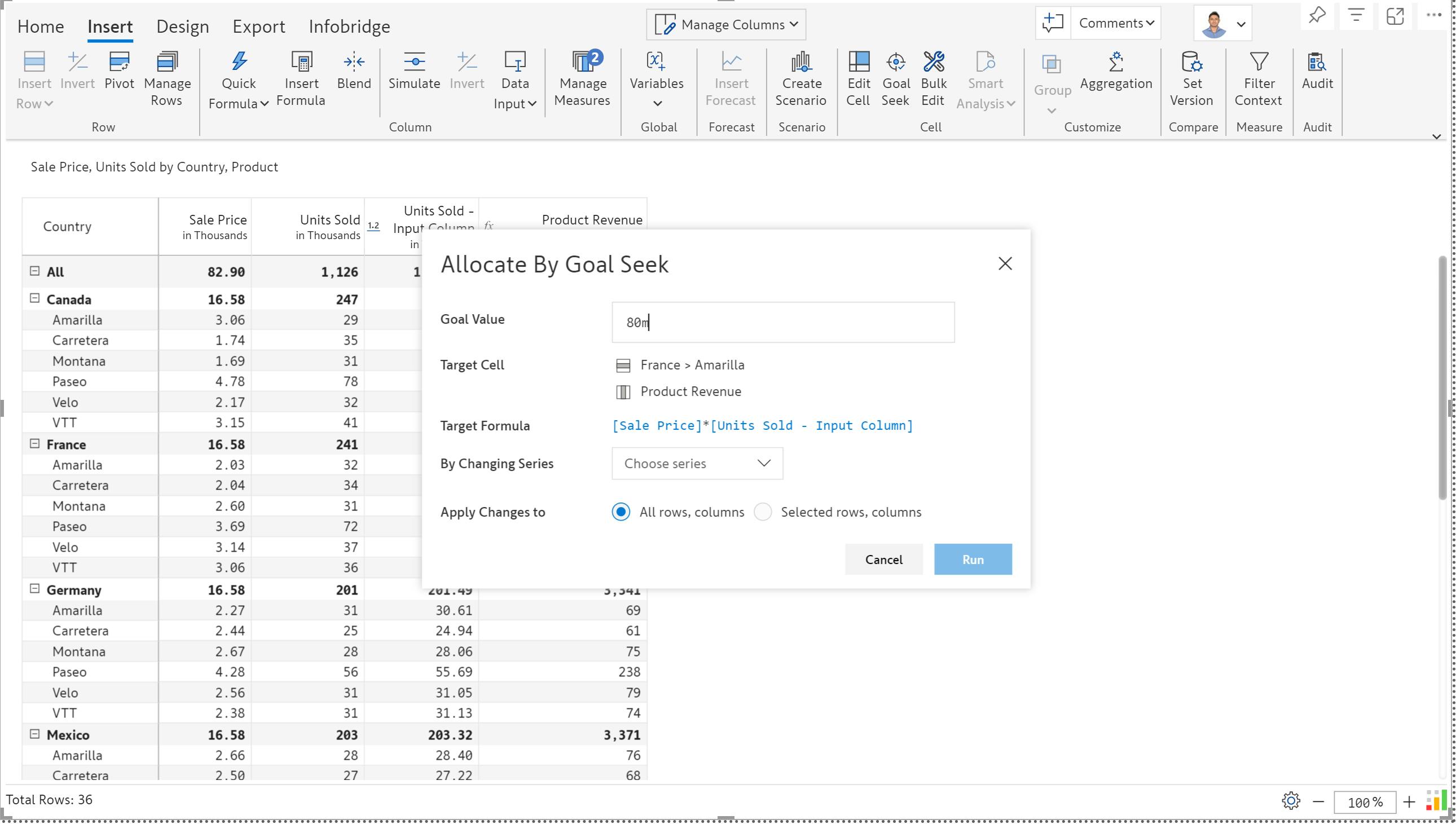Click the pin visual icon

point(1317,15)
